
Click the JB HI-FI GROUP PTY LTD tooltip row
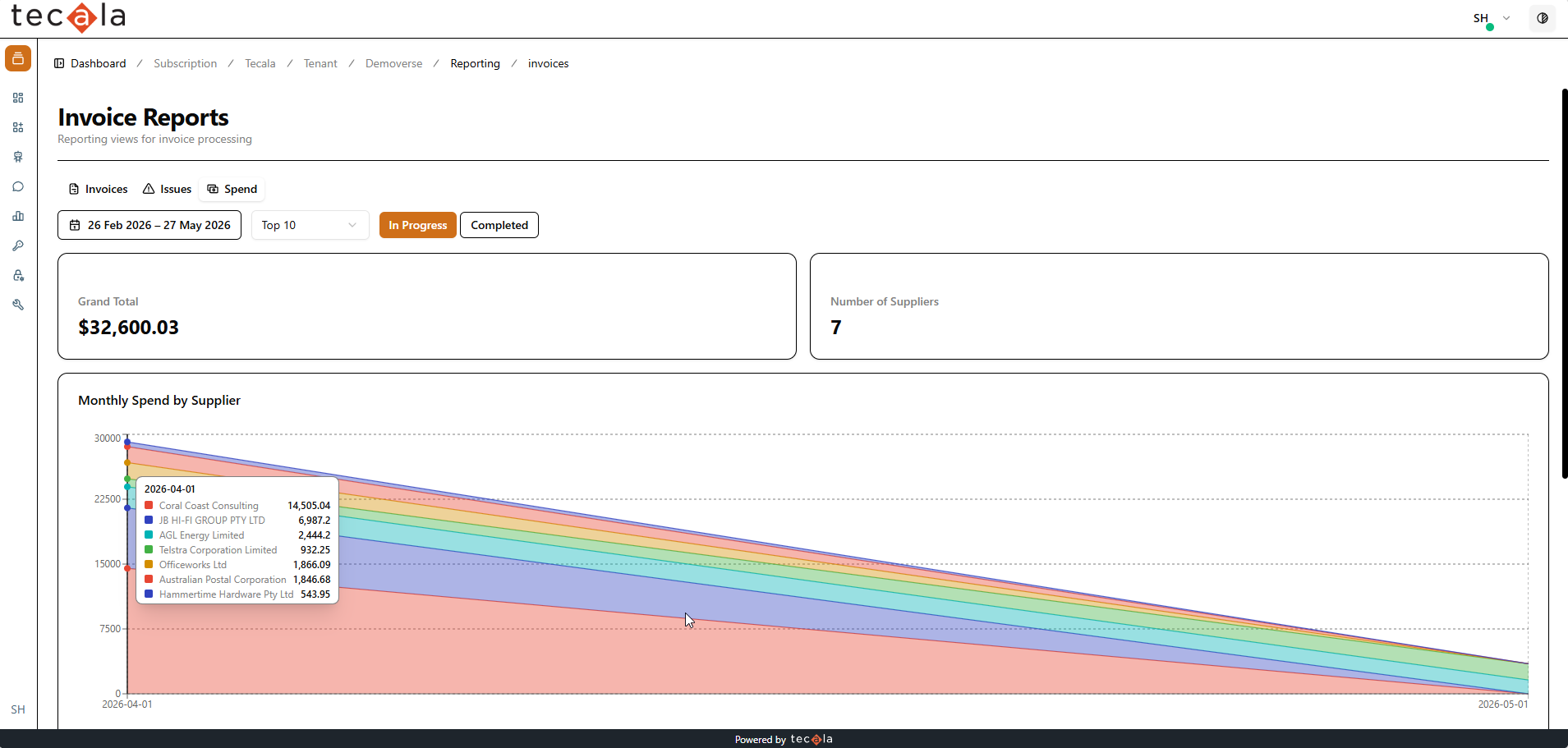tap(237, 521)
